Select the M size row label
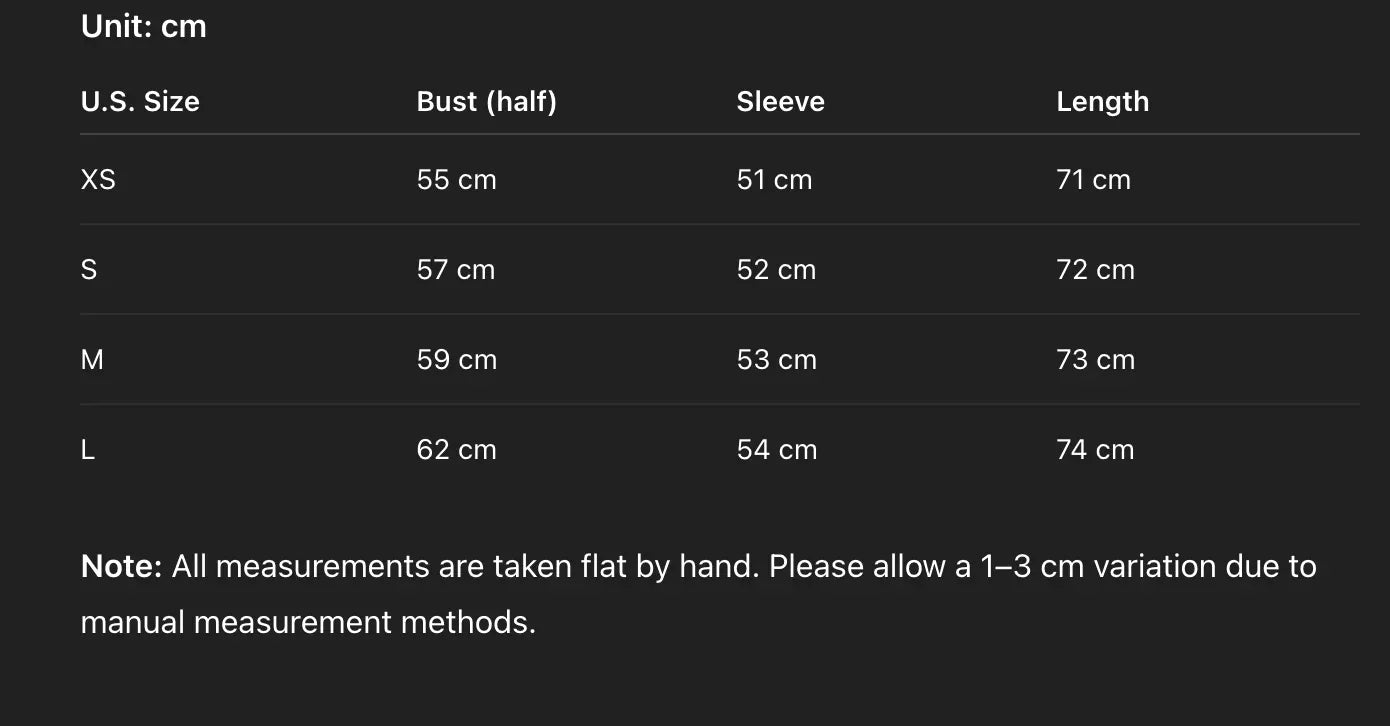This screenshot has height=726, width=1390. point(92,360)
